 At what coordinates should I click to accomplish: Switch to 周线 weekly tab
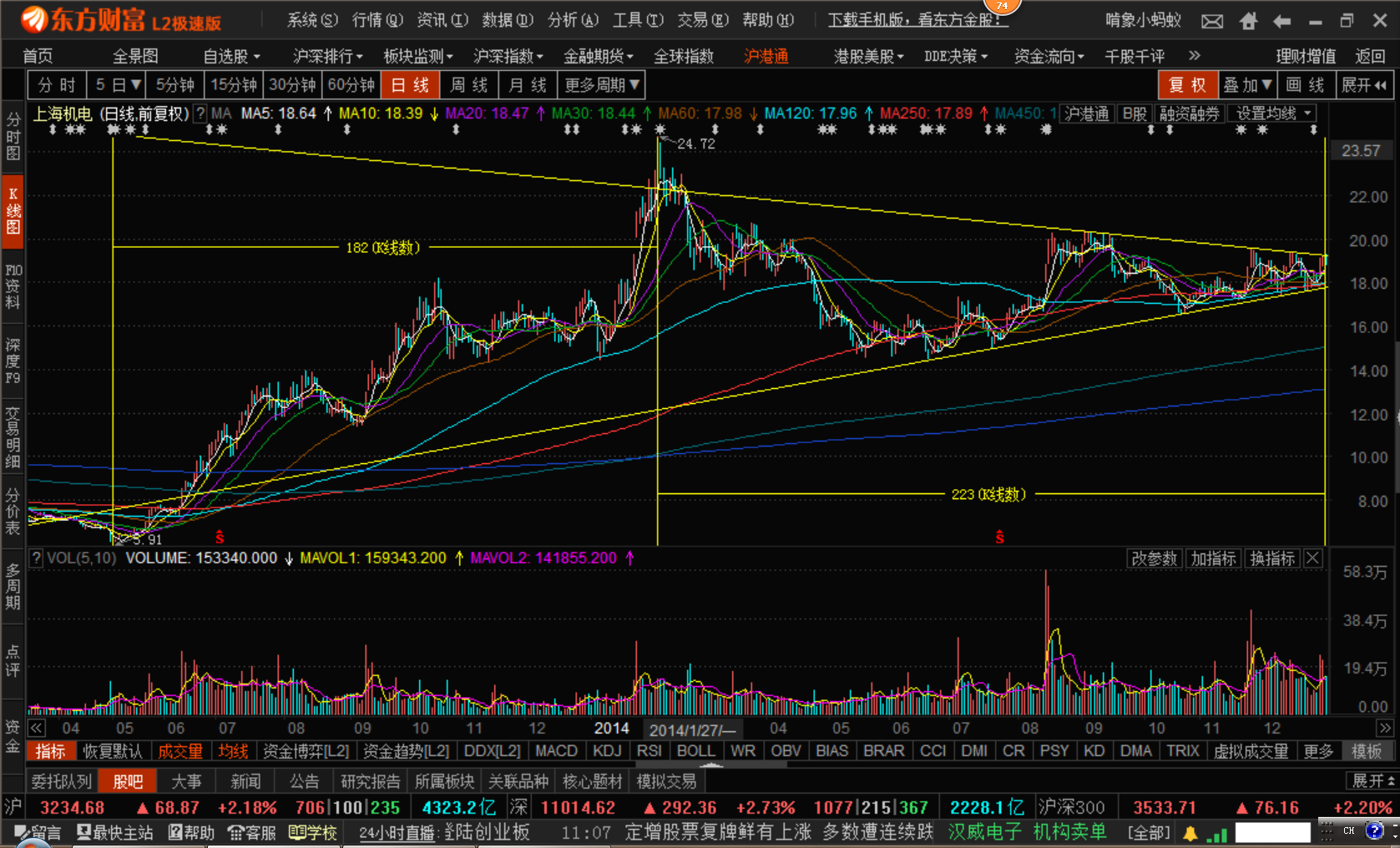click(x=468, y=85)
